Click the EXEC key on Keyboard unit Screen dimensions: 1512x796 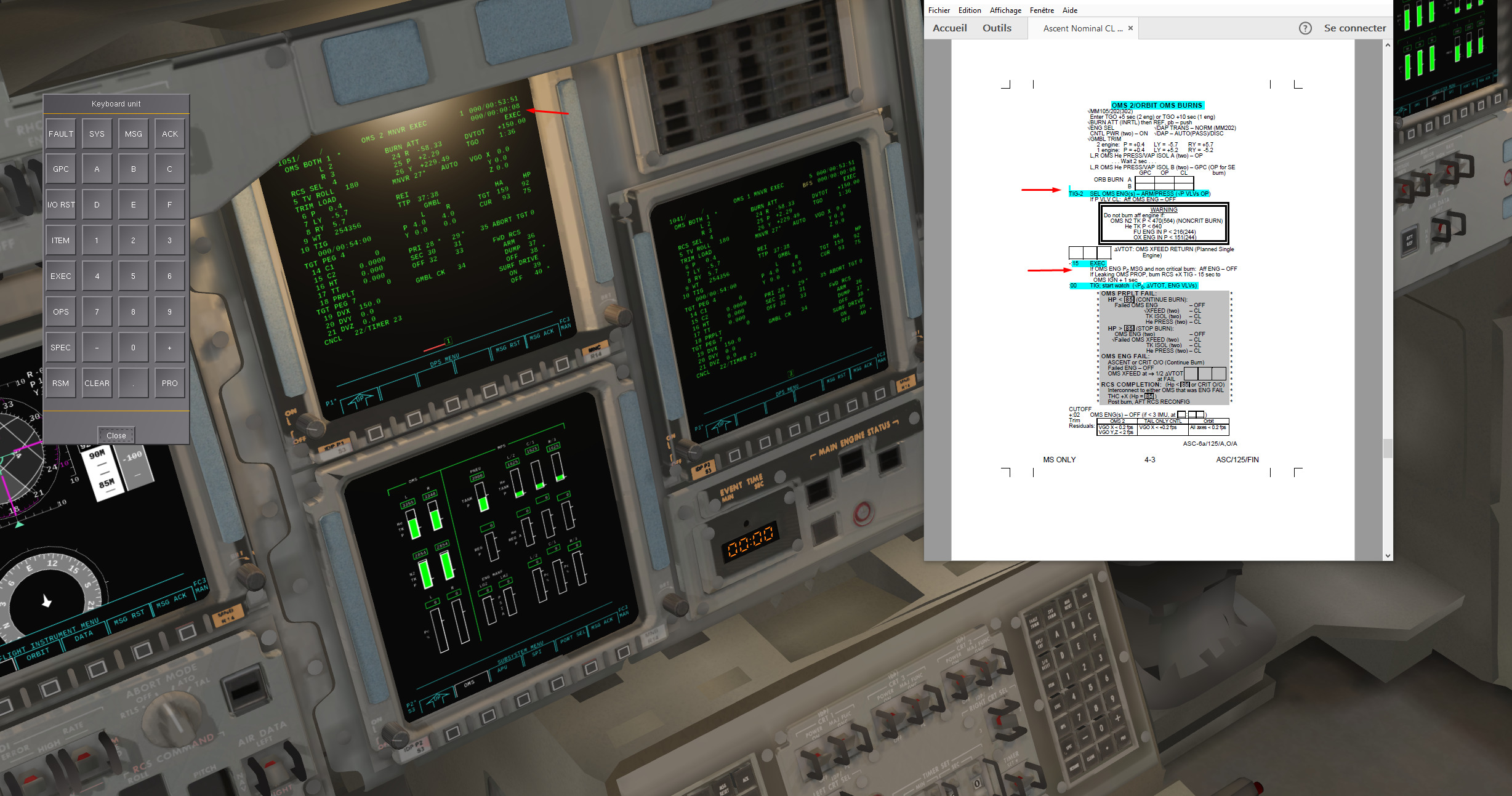[61, 276]
